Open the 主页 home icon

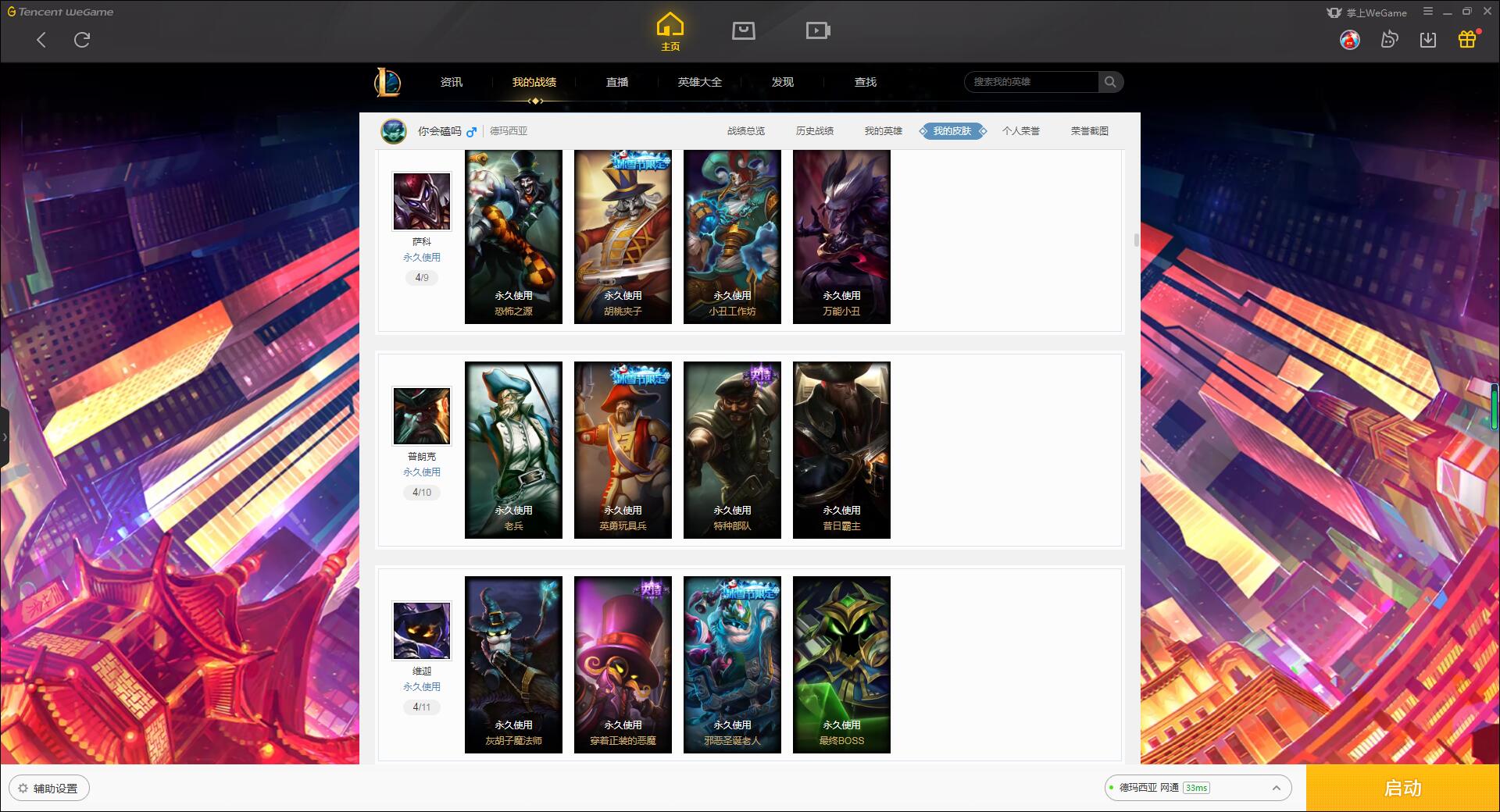click(x=670, y=32)
